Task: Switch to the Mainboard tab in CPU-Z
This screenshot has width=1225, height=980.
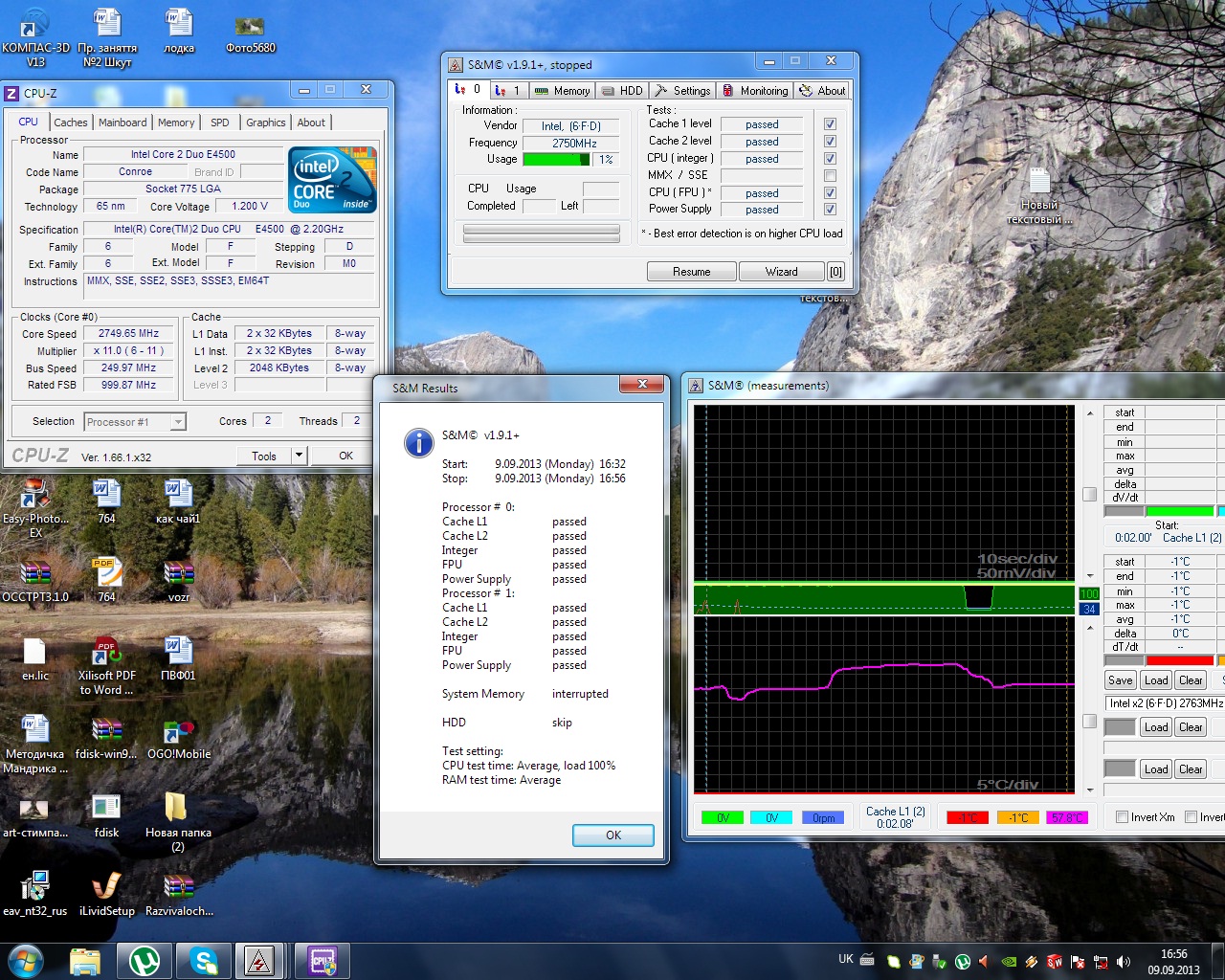Action: click(122, 122)
